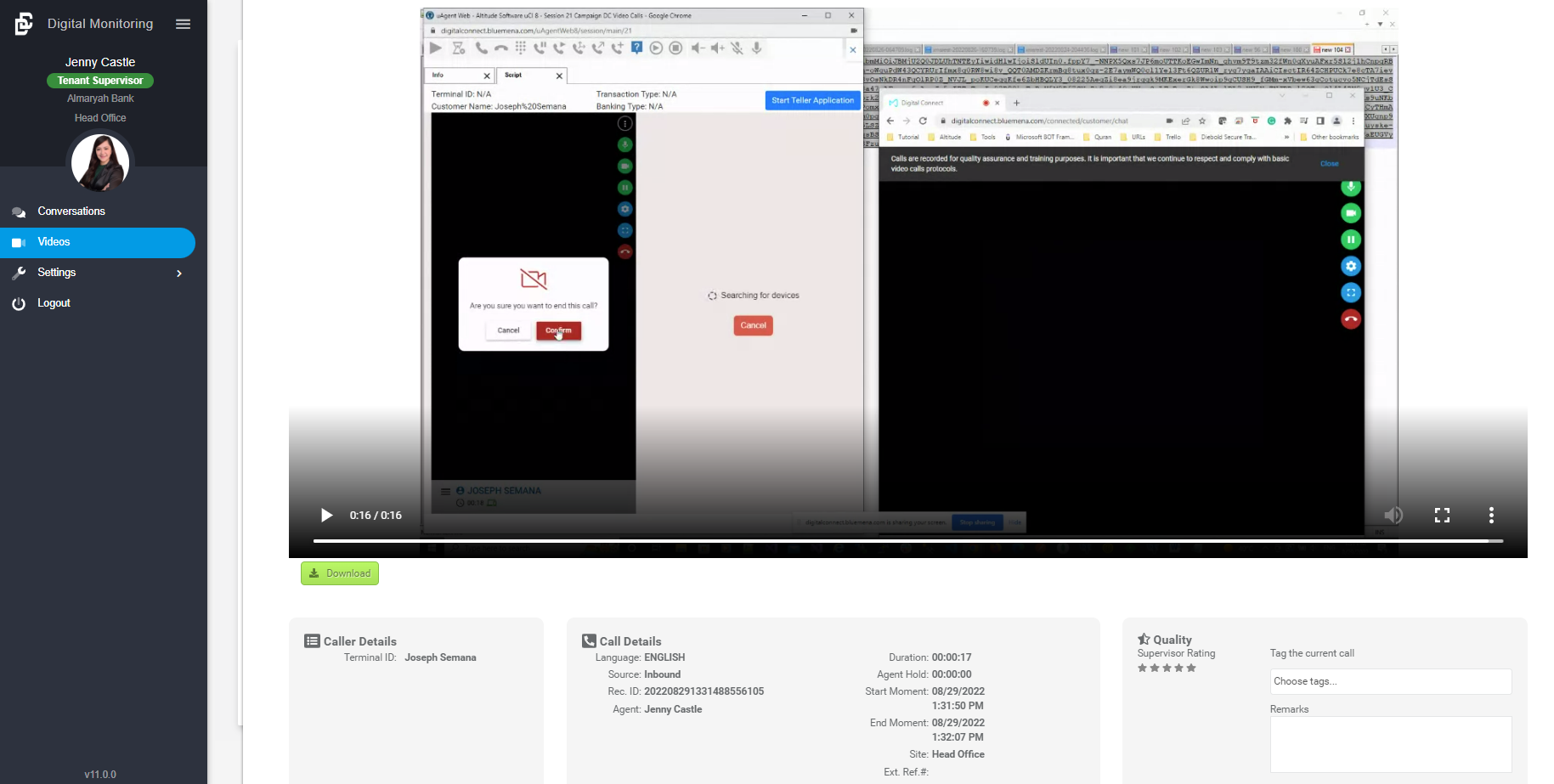Image resolution: width=1554 pixels, height=784 pixels.
Task: Focus the Remarks text area
Action: coord(1390,744)
